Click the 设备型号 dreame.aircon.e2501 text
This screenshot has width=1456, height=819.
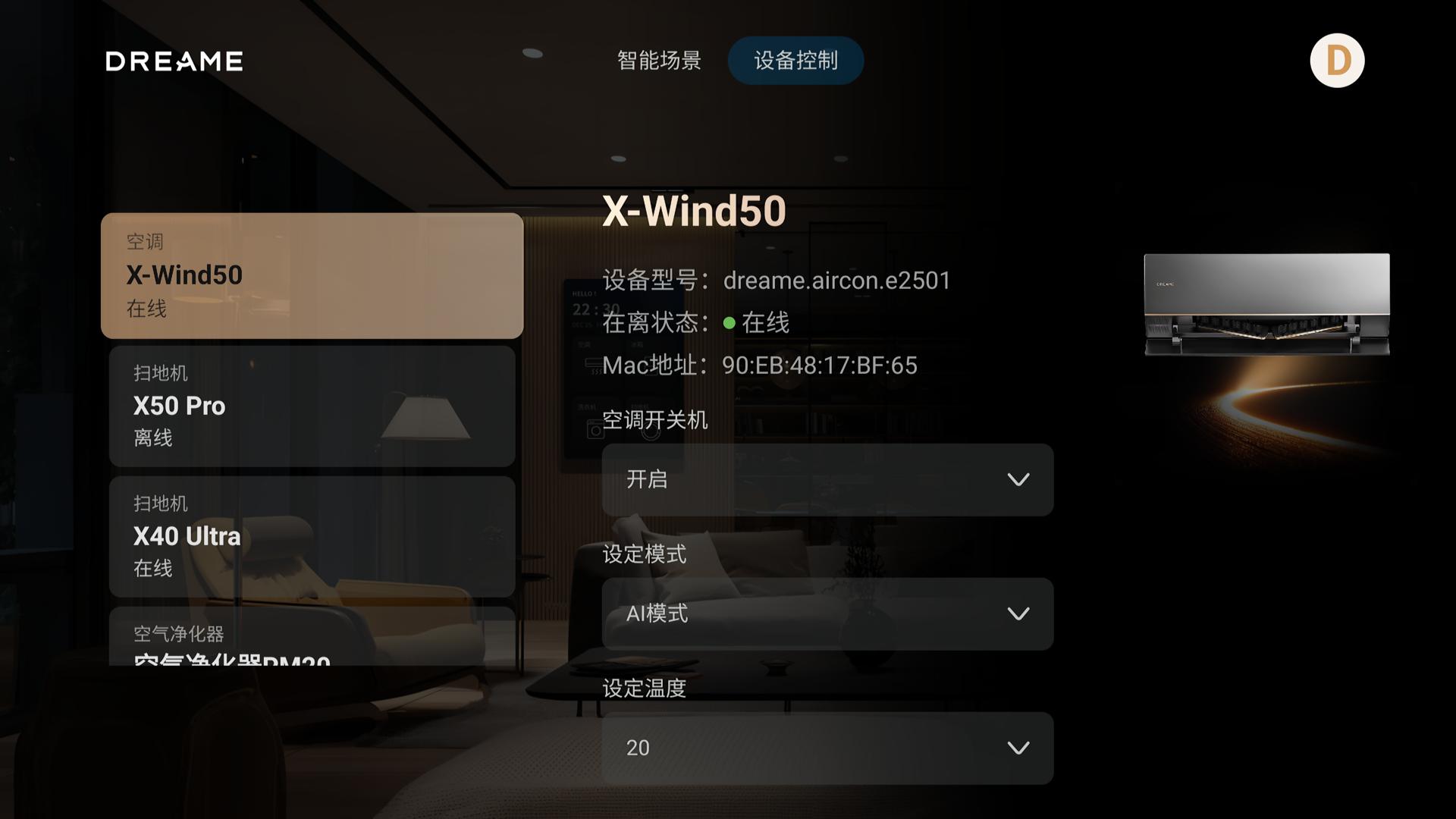pyautogui.click(x=777, y=281)
